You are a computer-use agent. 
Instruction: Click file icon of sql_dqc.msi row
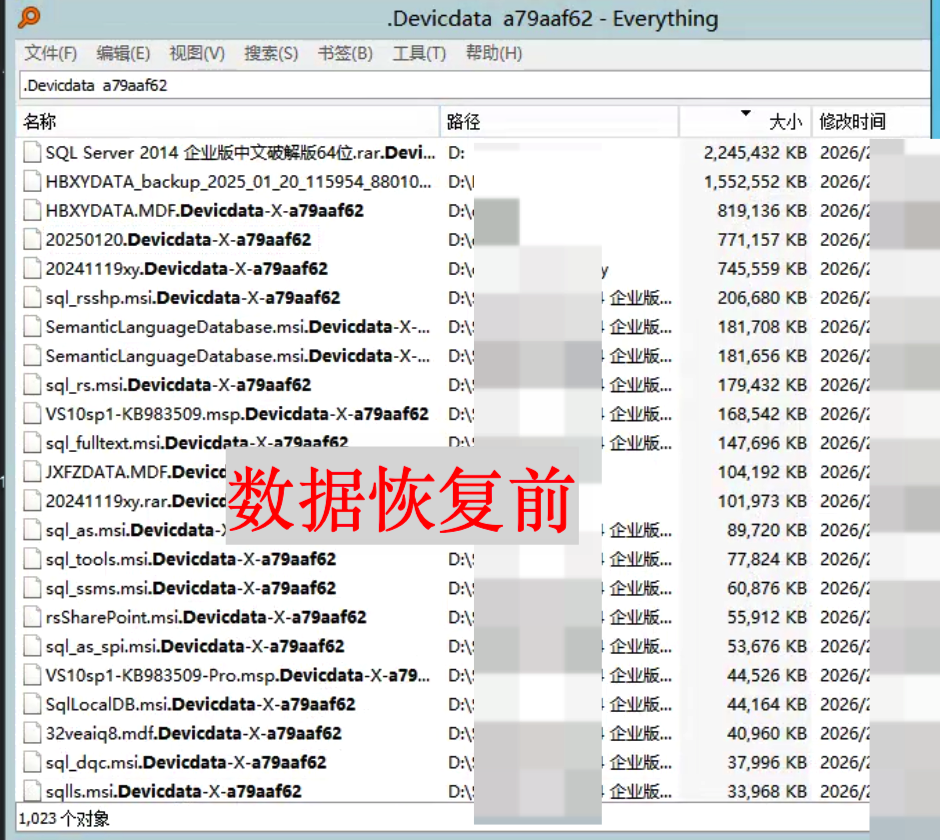tap(32, 762)
